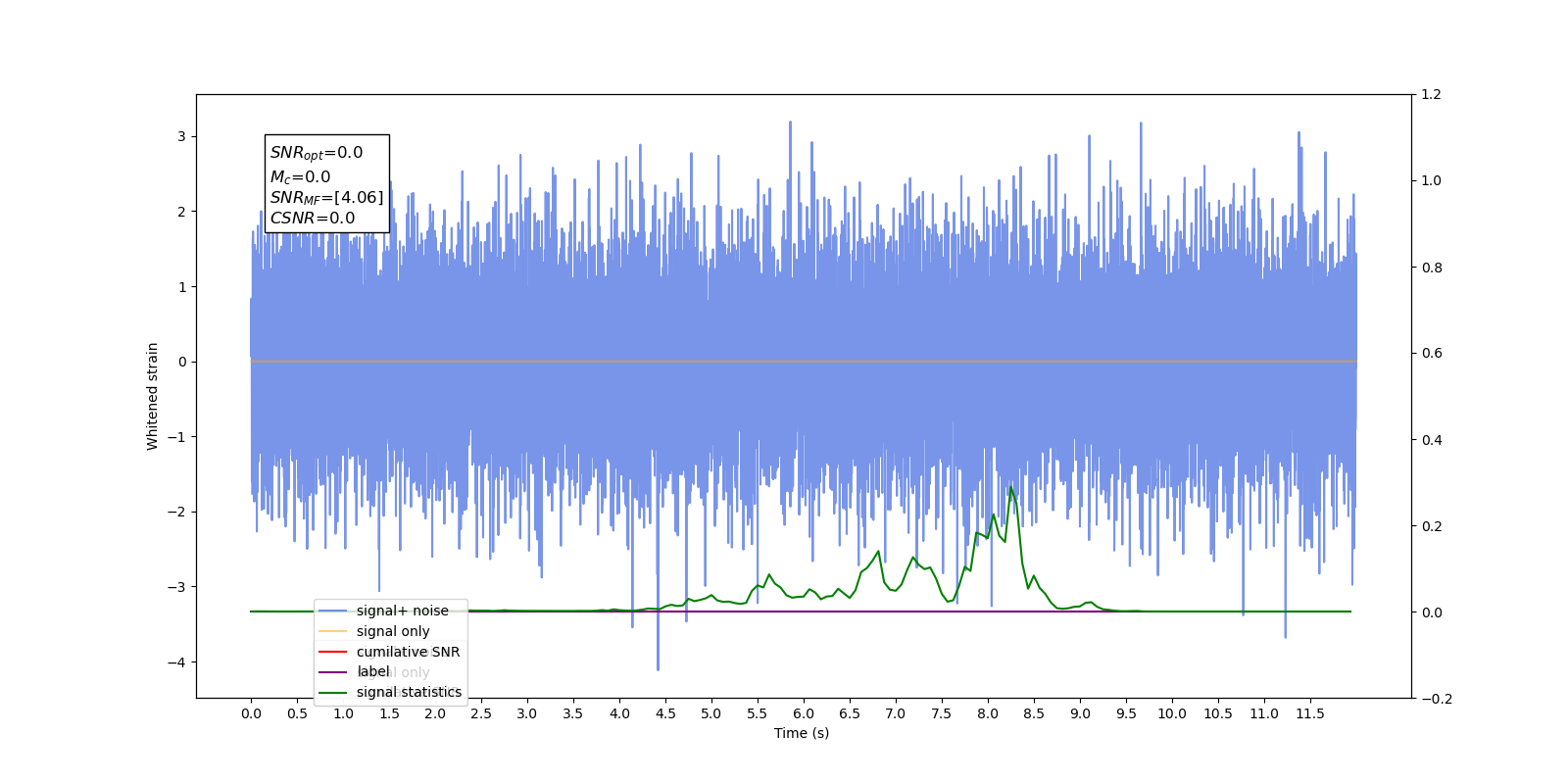Screen dimensions: 1568x784
Task: Click the 'signal only' legend label
Action: (393, 631)
